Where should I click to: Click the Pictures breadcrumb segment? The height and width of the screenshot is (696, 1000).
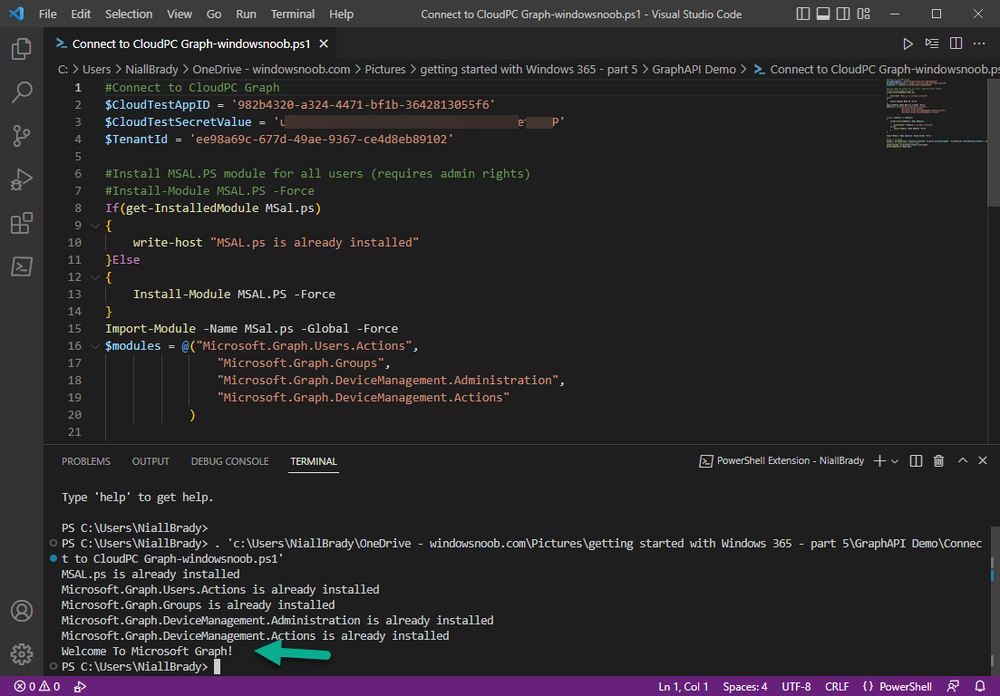click(x=385, y=70)
